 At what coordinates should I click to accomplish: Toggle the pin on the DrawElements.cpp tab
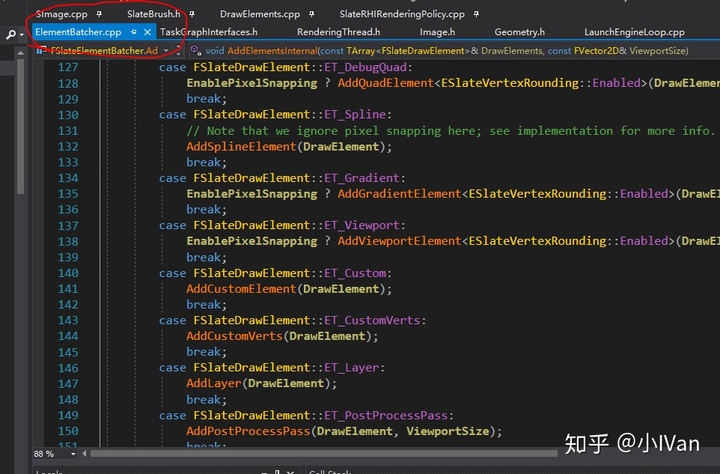[312, 14]
